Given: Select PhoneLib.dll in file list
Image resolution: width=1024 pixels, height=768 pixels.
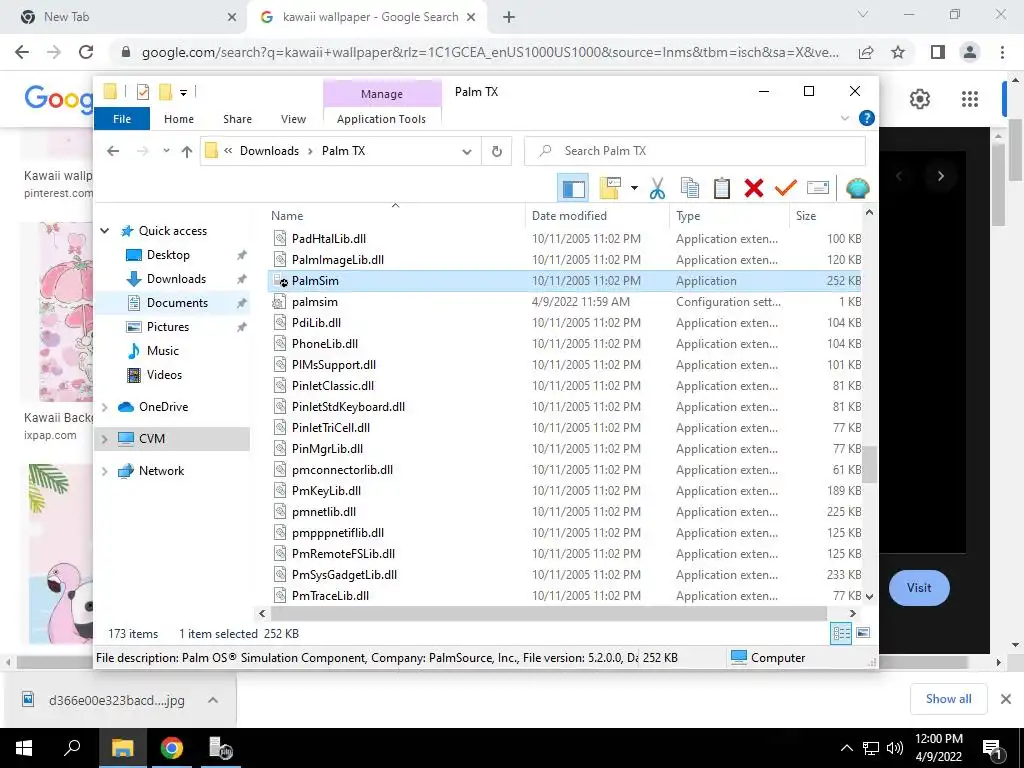Looking at the screenshot, I should [x=564, y=344].
